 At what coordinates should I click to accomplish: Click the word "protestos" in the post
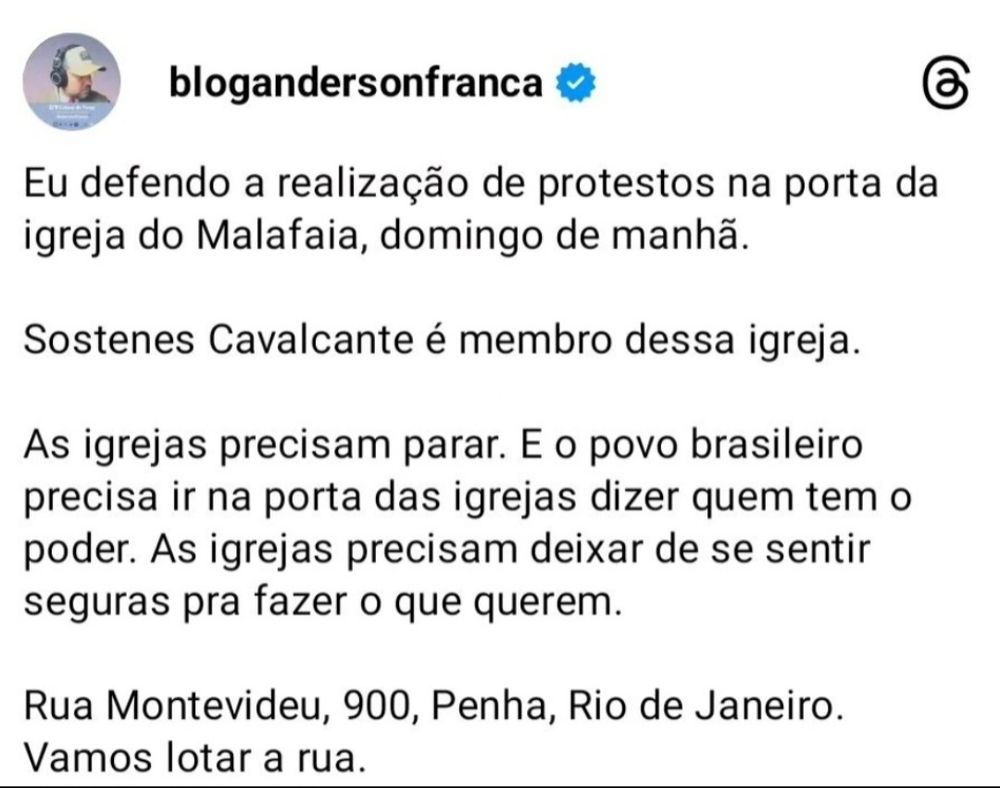click(626, 185)
